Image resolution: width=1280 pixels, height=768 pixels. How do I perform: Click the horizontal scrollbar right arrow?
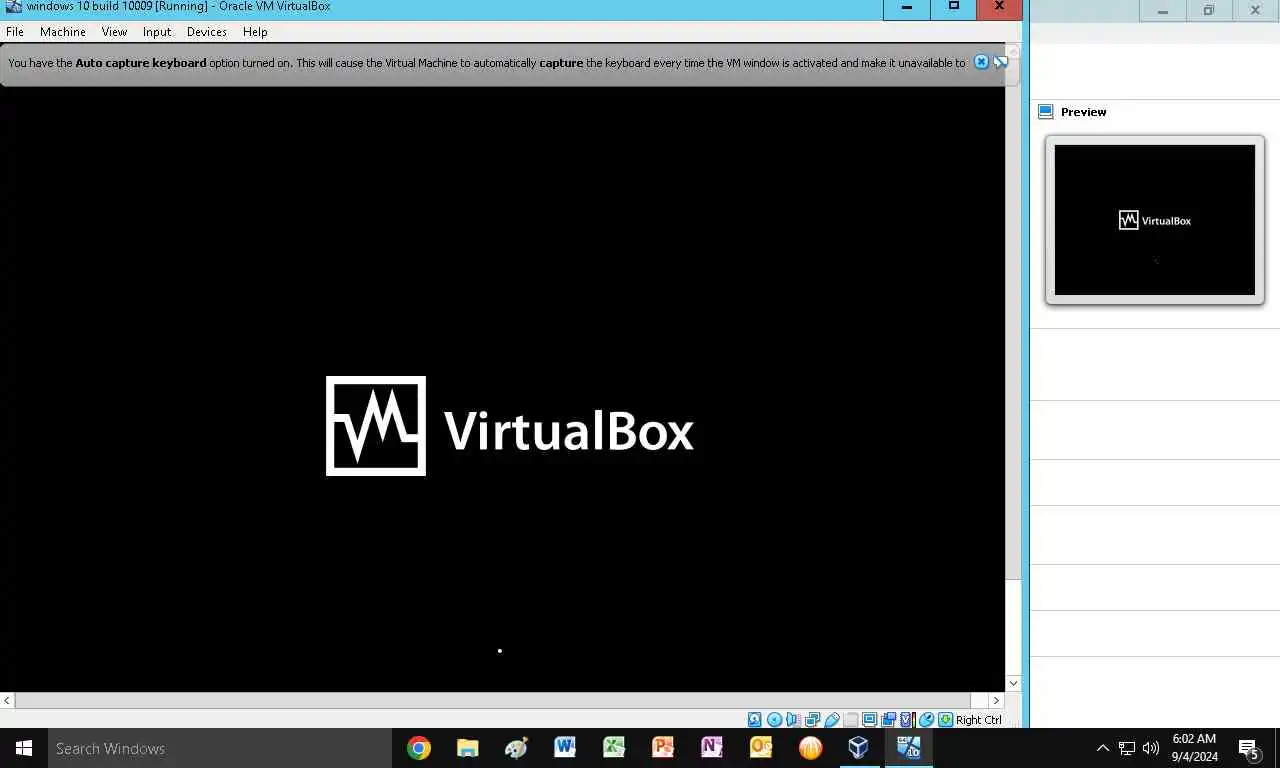point(996,701)
